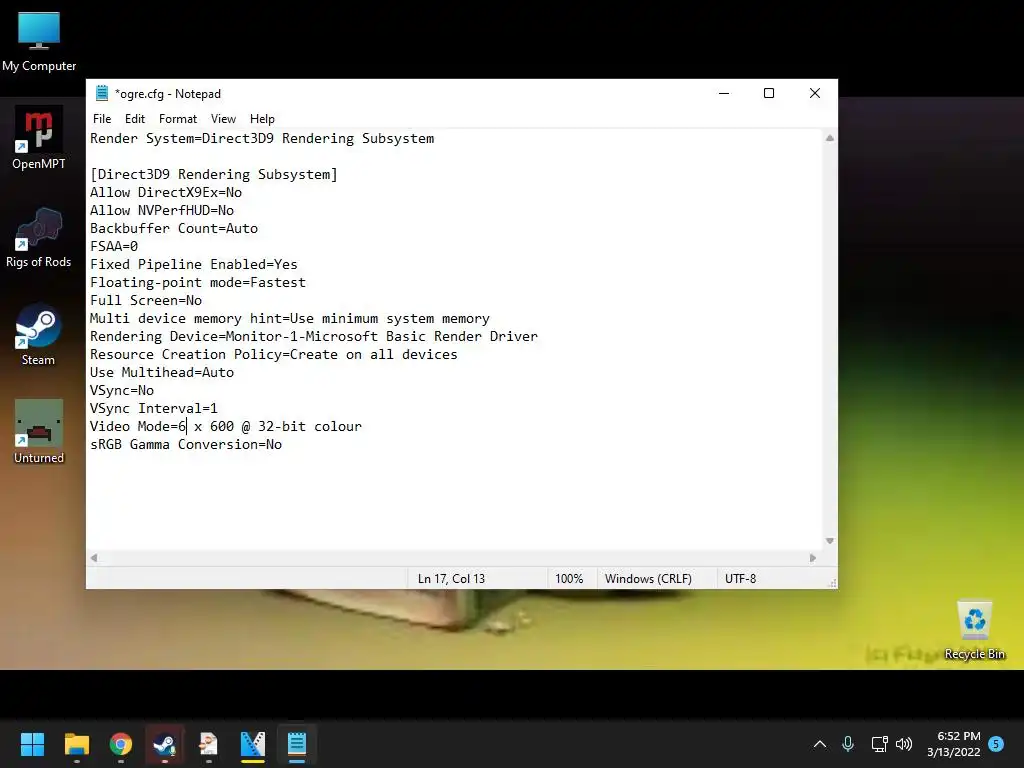Launch Google Chrome from the taskbar
Screen dimensions: 1024x768
point(121,744)
